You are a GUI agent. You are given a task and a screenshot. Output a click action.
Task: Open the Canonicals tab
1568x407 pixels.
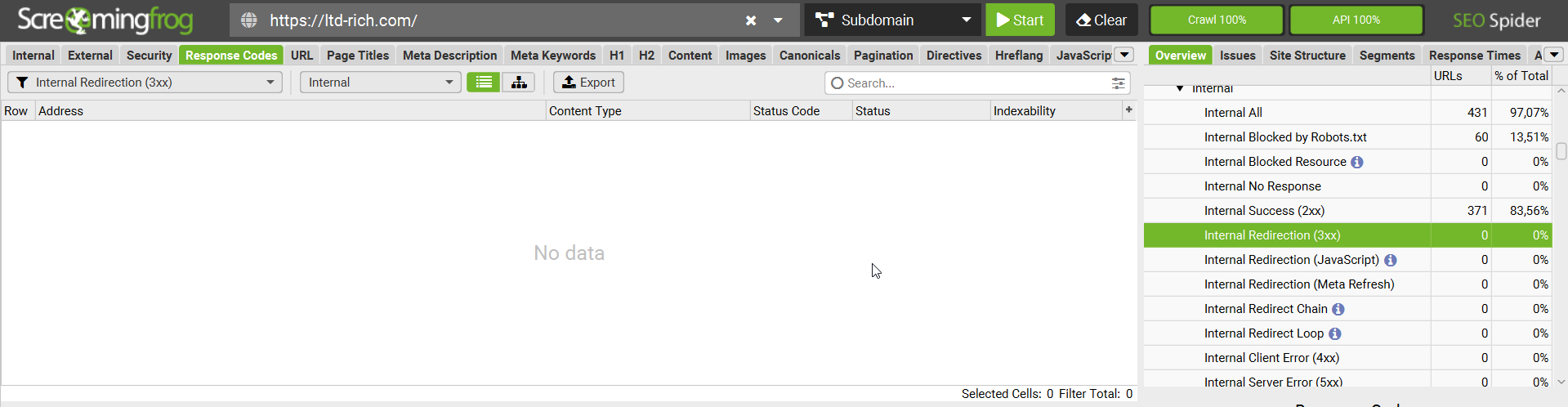(810, 55)
